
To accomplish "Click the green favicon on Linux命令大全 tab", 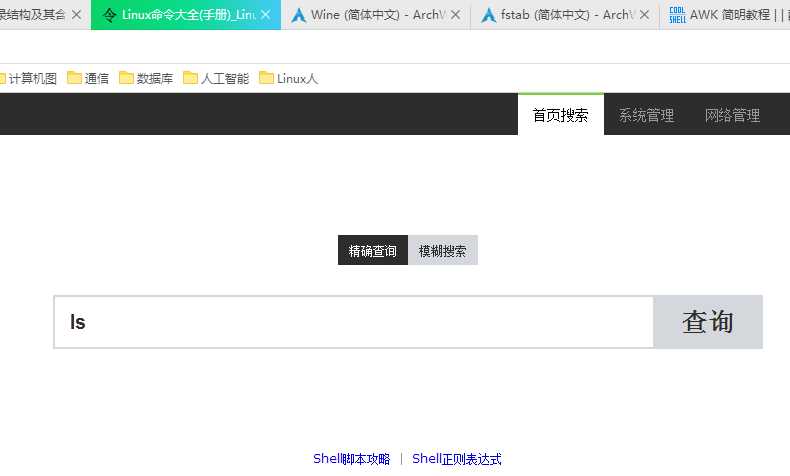I will tap(109, 15).
